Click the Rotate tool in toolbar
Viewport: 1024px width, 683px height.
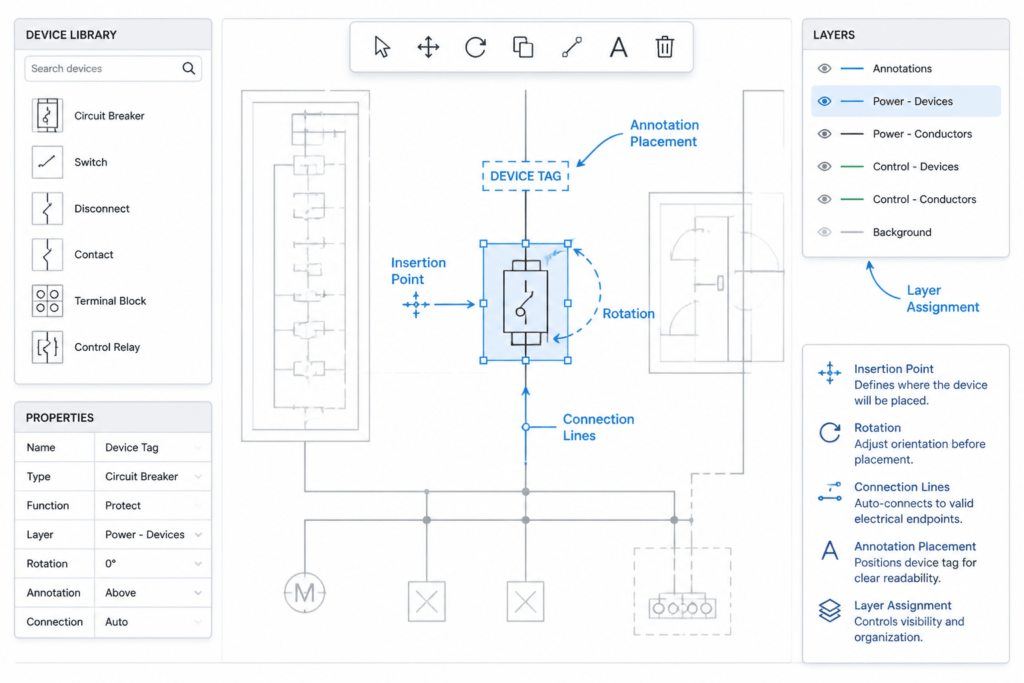point(475,47)
